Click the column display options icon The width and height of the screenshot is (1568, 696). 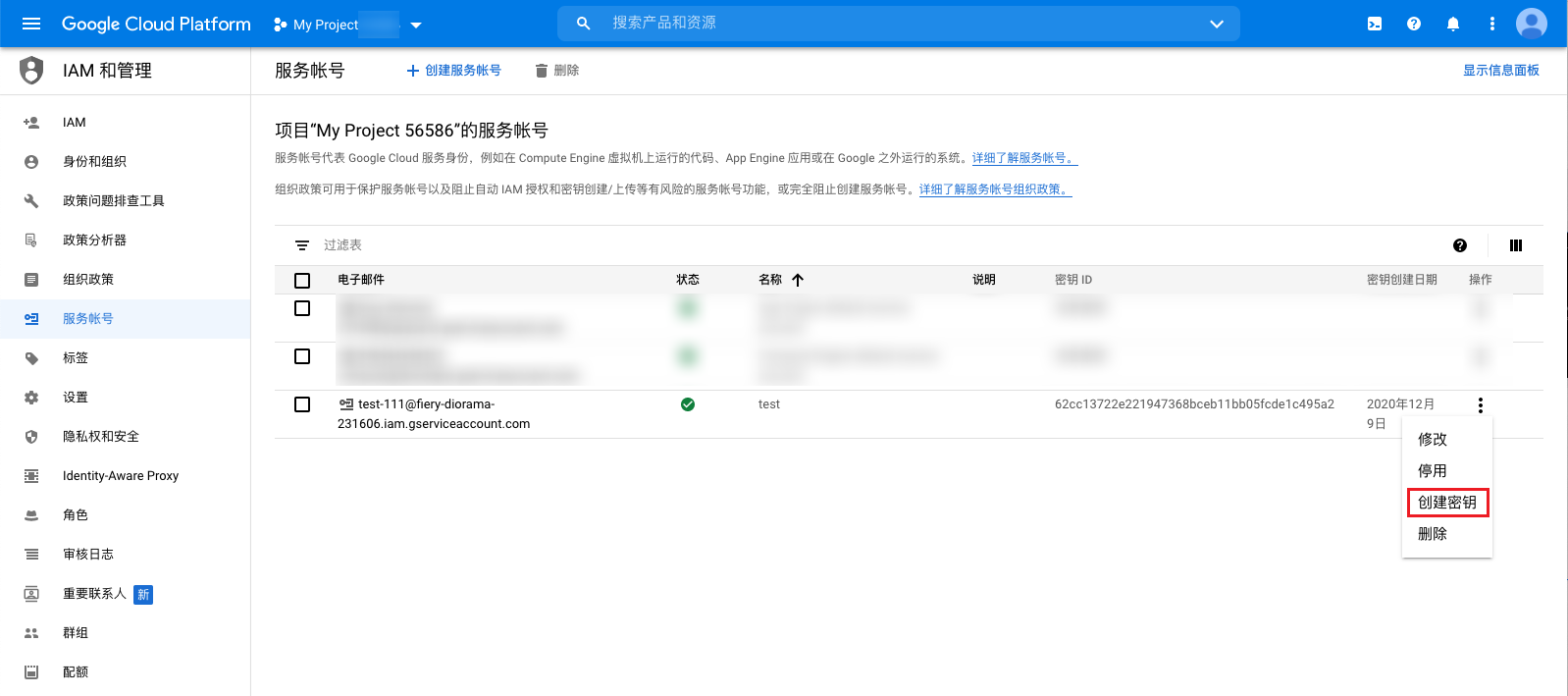(1516, 245)
